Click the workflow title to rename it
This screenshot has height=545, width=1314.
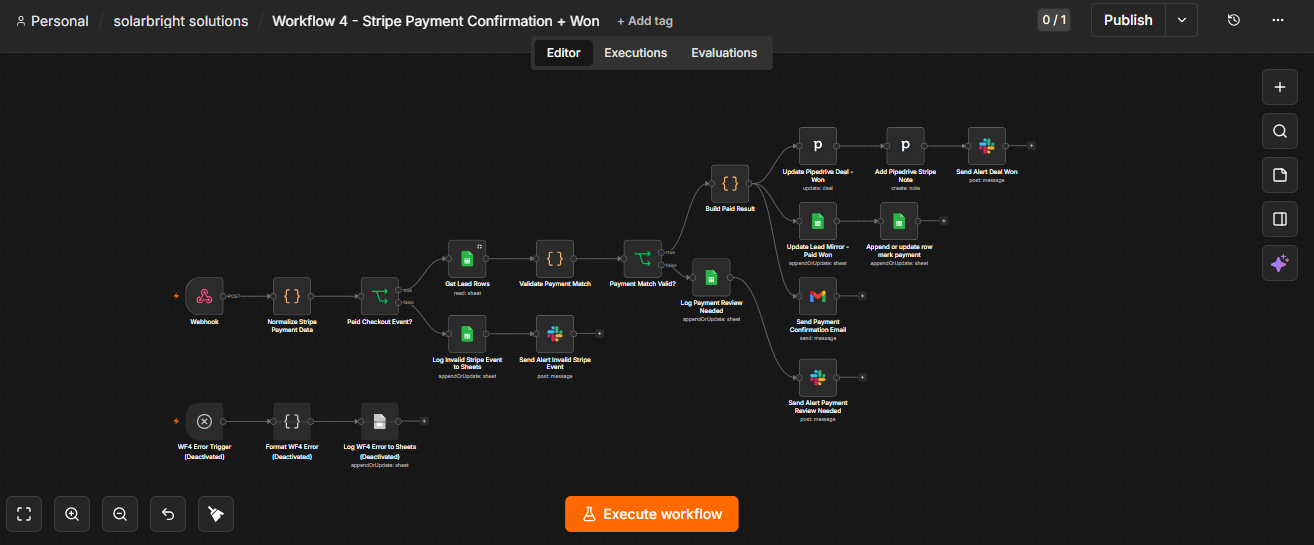click(436, 21)
